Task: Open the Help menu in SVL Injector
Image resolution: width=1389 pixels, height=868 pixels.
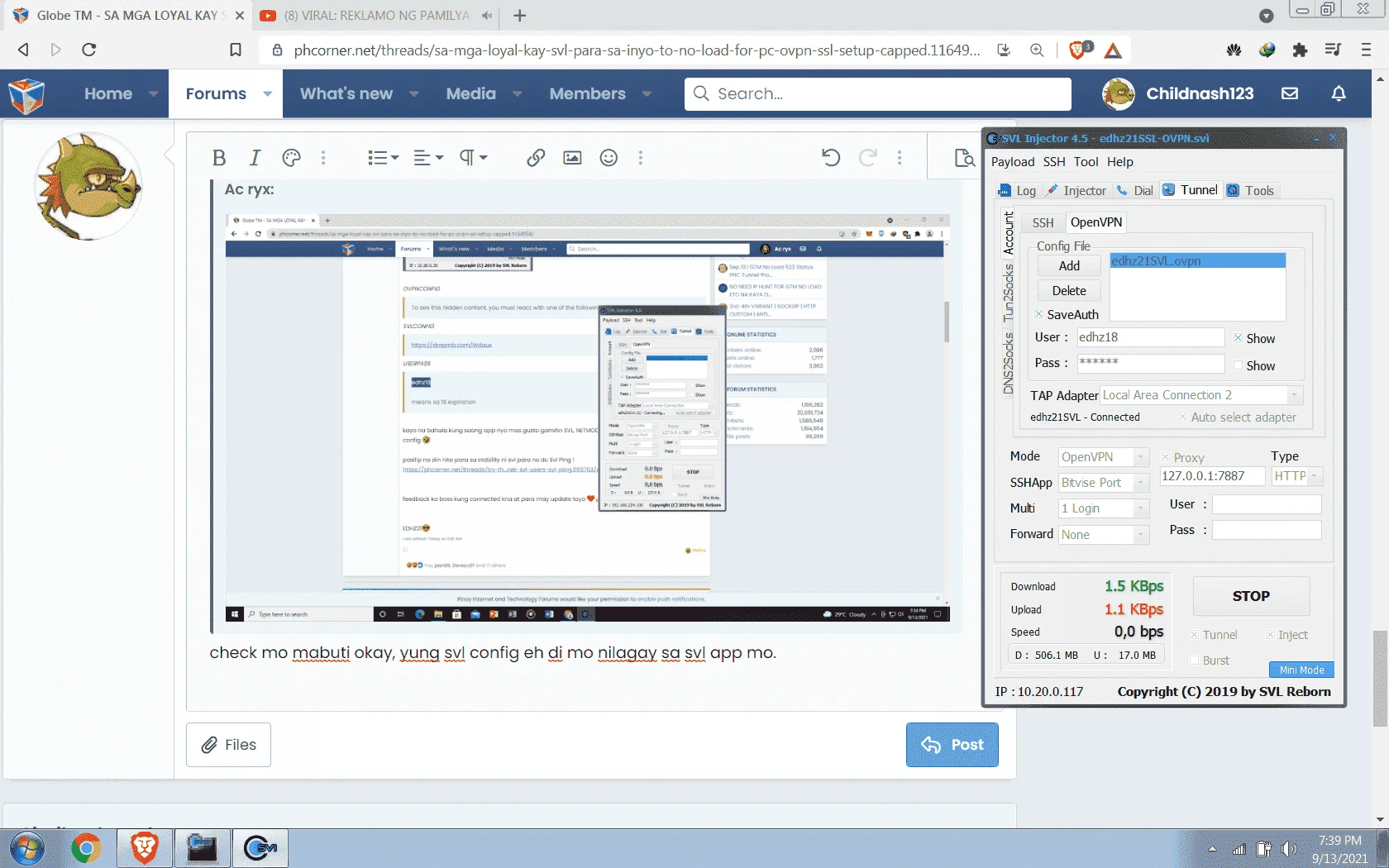Action: [1120, 162]
